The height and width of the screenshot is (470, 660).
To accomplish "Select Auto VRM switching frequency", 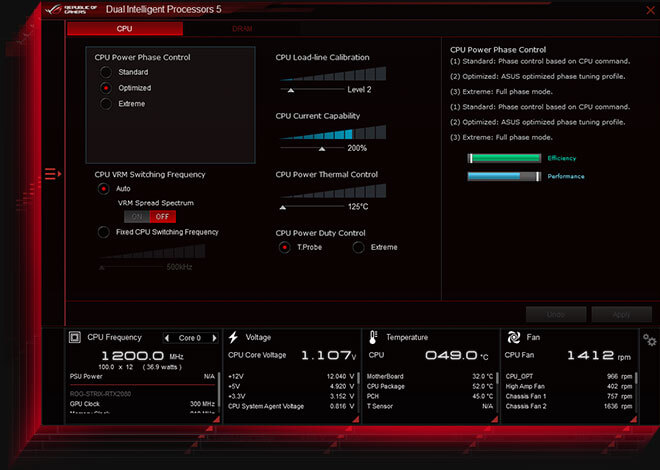I will (104, 189).
